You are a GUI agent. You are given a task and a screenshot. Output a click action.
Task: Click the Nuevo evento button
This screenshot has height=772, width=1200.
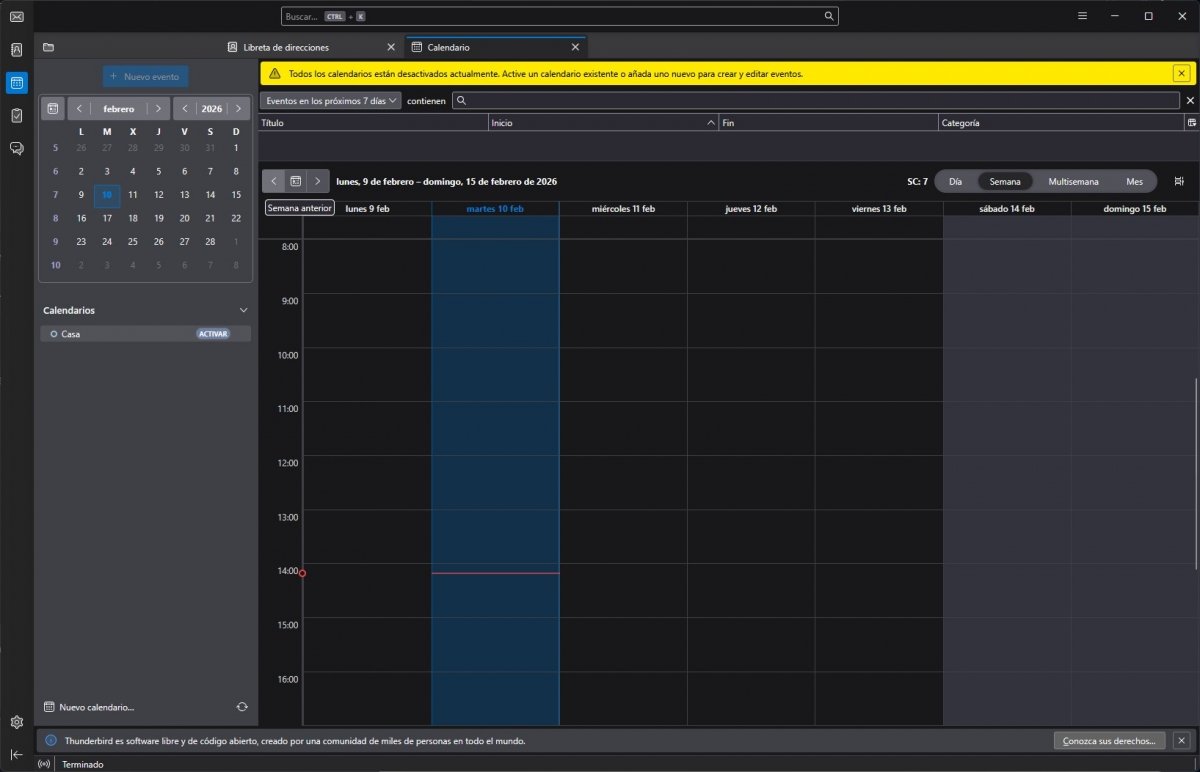[145, 76]
